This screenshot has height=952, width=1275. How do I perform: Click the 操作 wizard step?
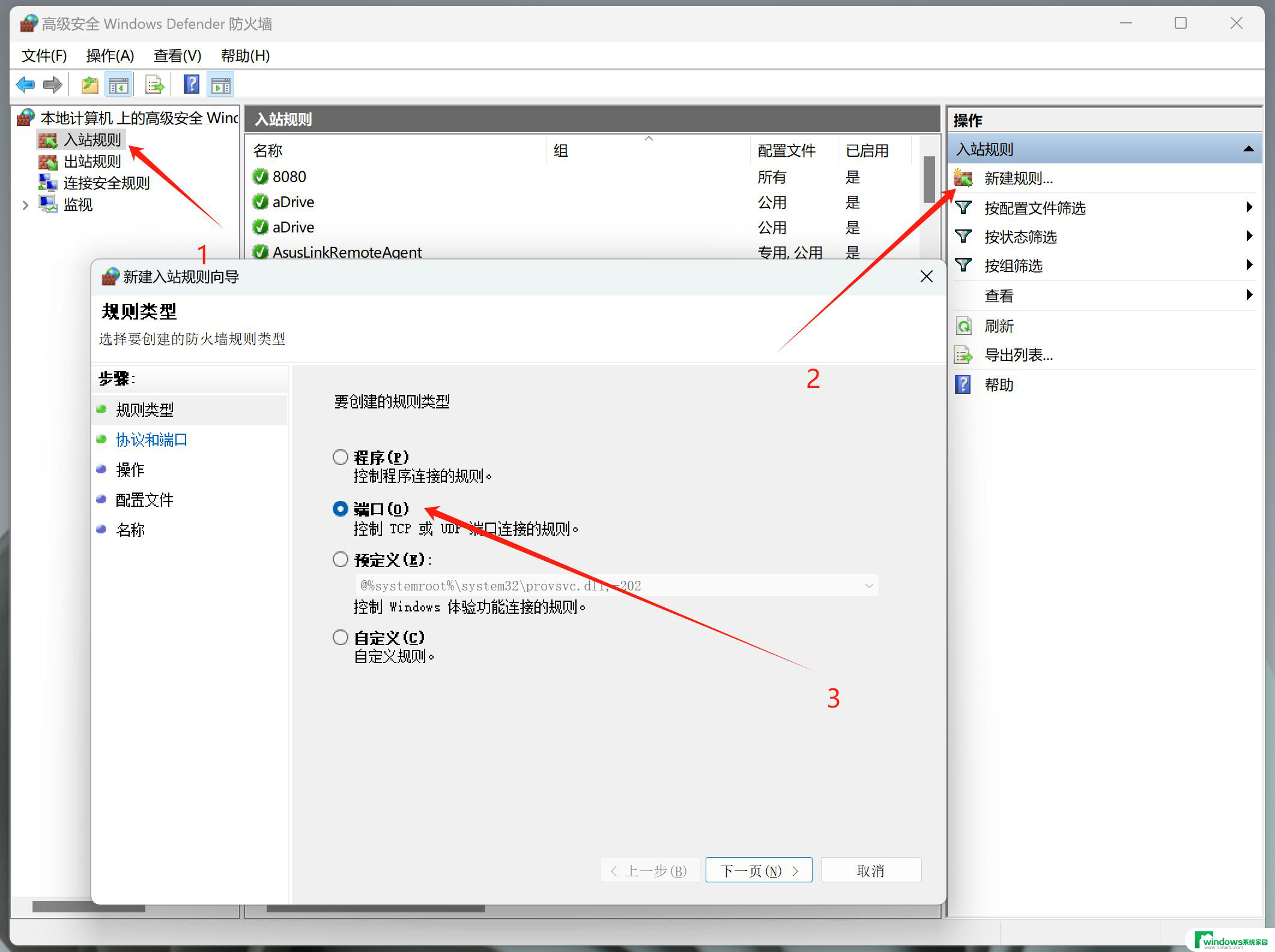coord(130,470)
